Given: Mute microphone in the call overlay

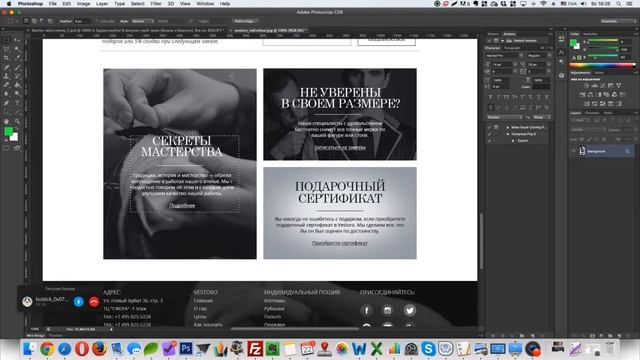Looking at the screenshot, I should pyautogui.click(x=78, y=302).
